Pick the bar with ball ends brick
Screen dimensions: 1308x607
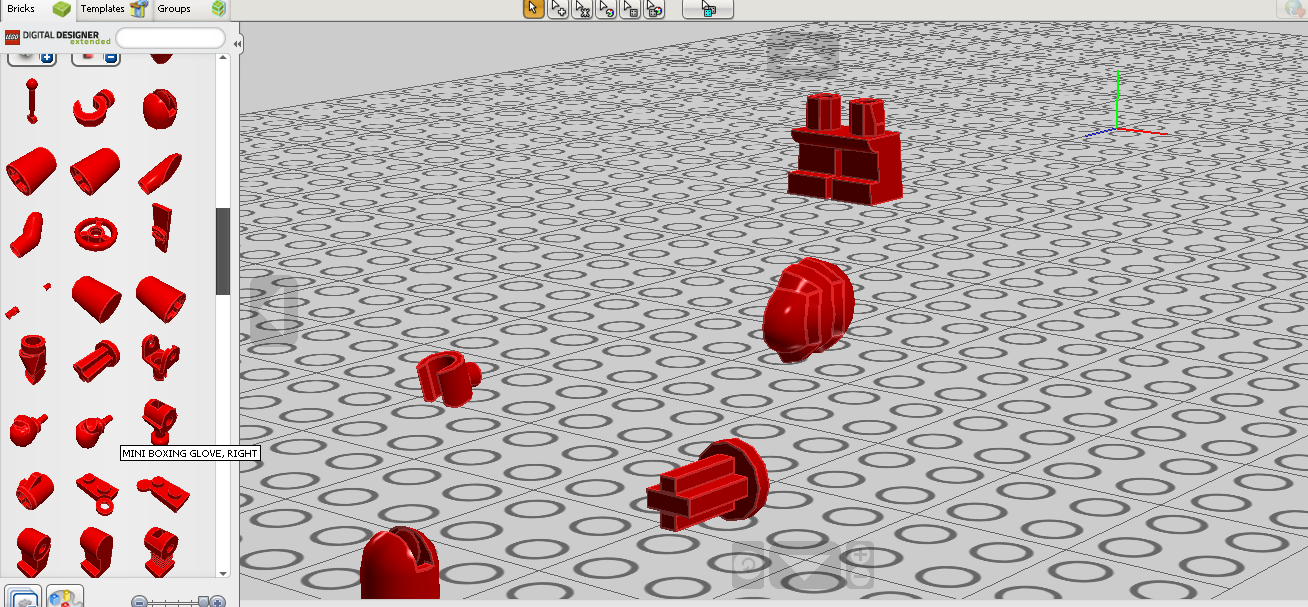click(x=32, y=101)
